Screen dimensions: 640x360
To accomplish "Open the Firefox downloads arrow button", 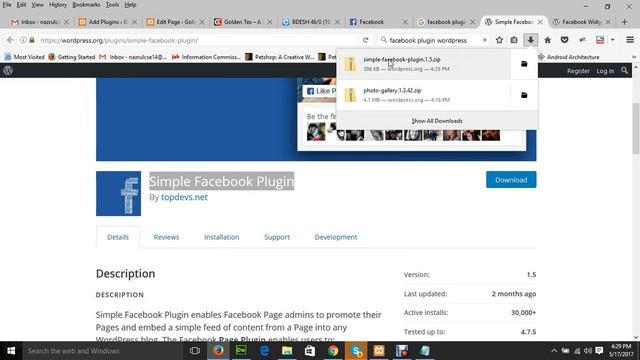I will pos(531,40).
